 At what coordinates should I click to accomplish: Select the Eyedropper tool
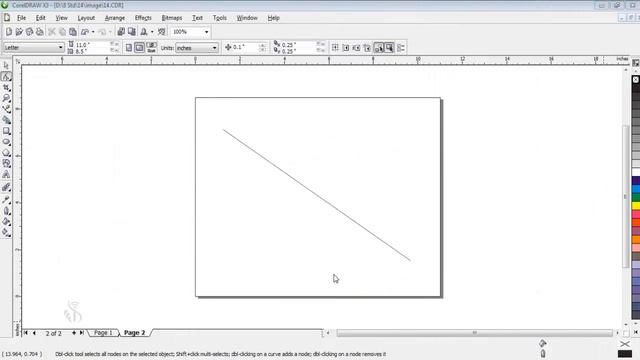[6, 200]
